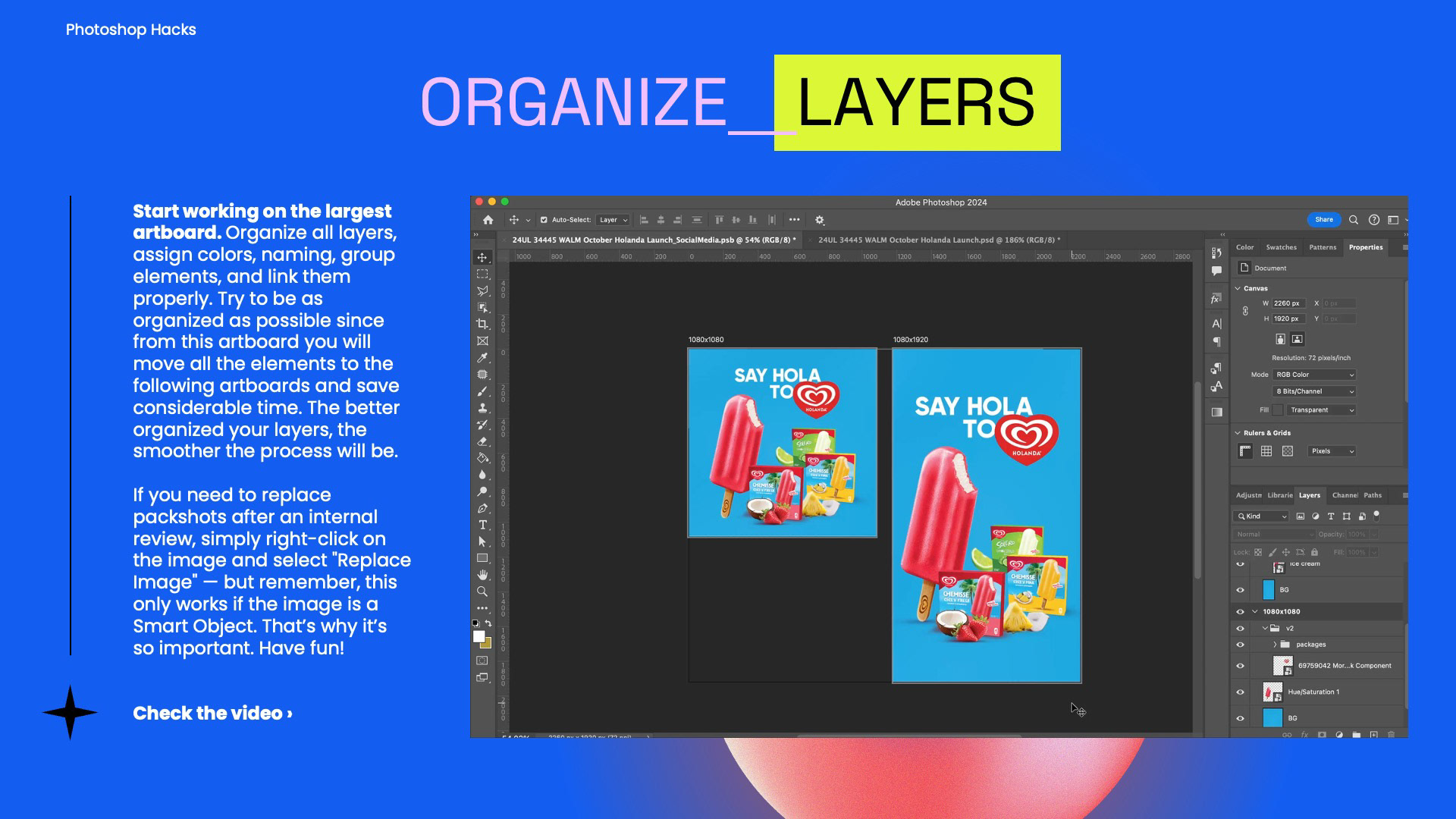Viewport: 1456px width, 819px height.
Task: Select the Polygonal Lasso tool
Action: point(482,291)
